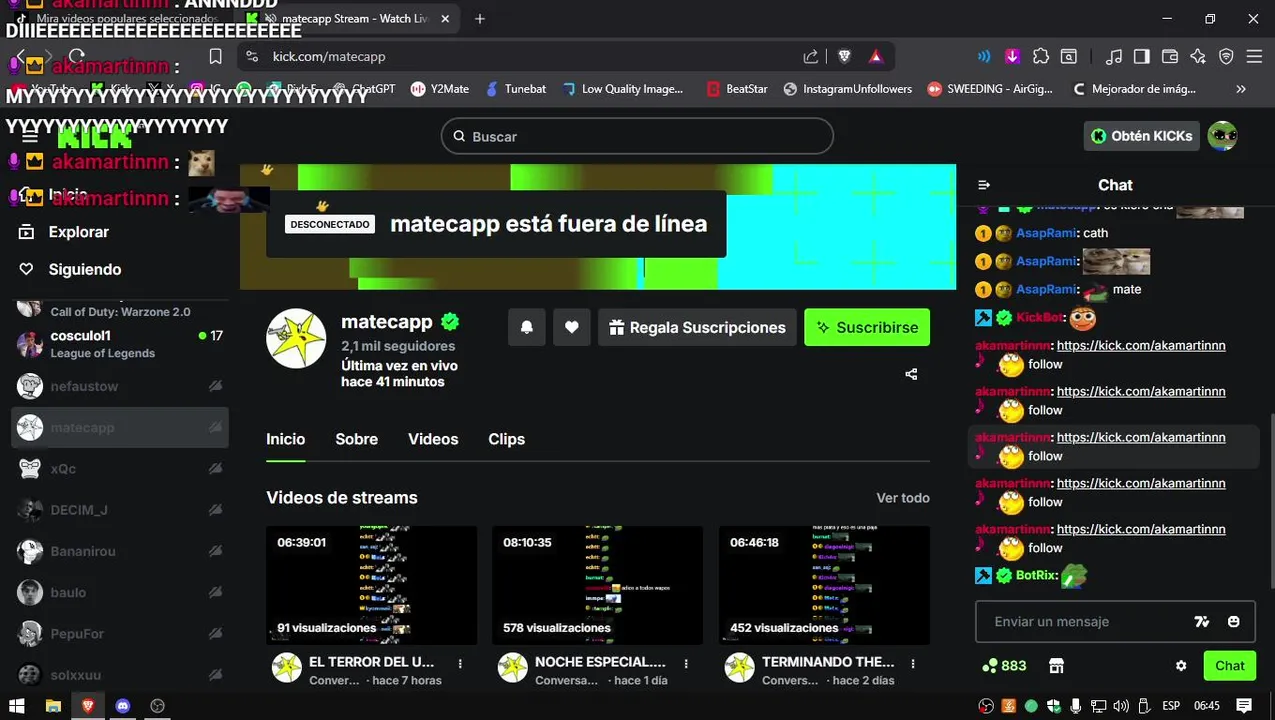Select PepuFor channel in sidebar
Viewport: 1275px width, 720px height.
pyautogui.click(x=120, y=633)
